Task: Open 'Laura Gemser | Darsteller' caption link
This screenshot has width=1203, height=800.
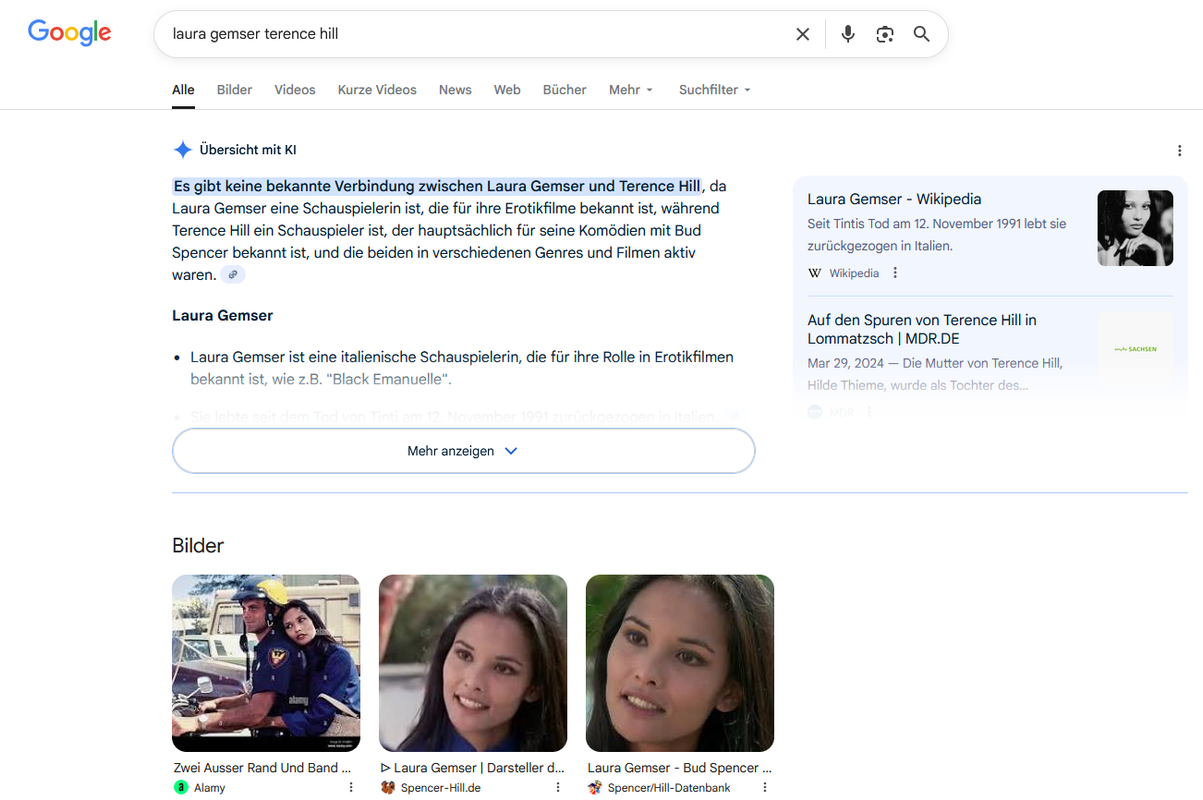Action: click(472, 768)
